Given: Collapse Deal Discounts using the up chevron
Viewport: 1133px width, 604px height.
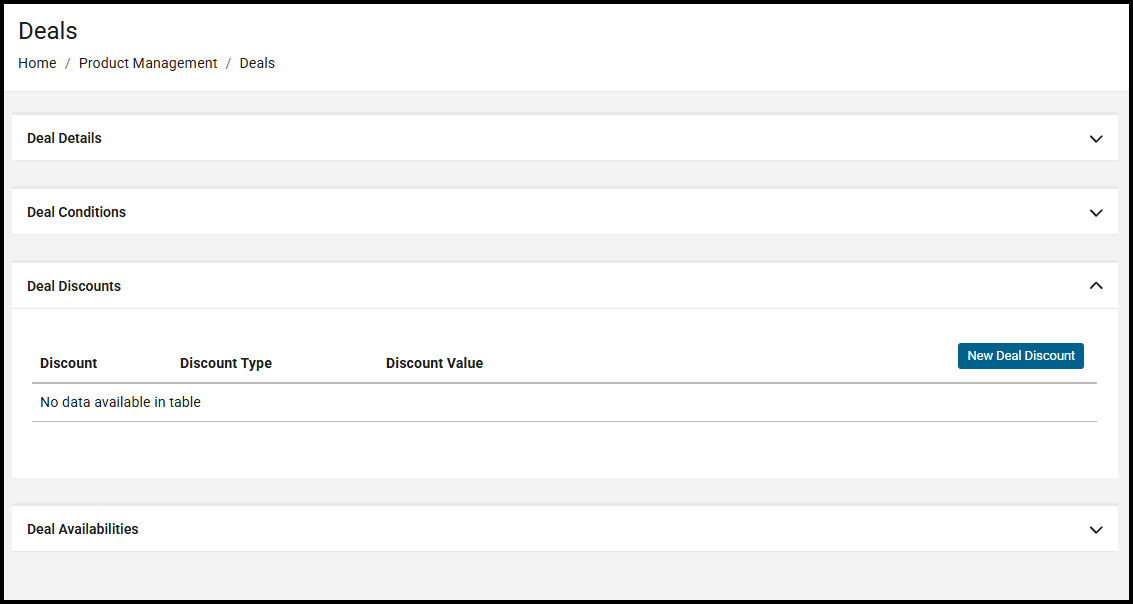Looking at the screenshot, I should [x=1096, y=286].
